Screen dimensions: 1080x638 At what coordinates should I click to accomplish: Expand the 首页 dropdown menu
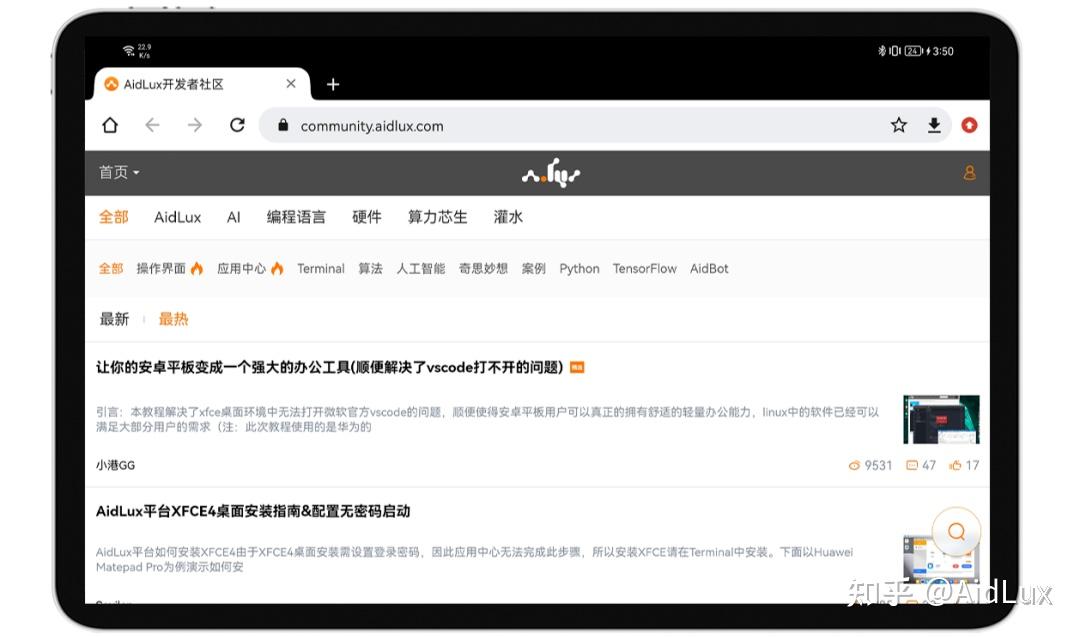pos(118,172)
